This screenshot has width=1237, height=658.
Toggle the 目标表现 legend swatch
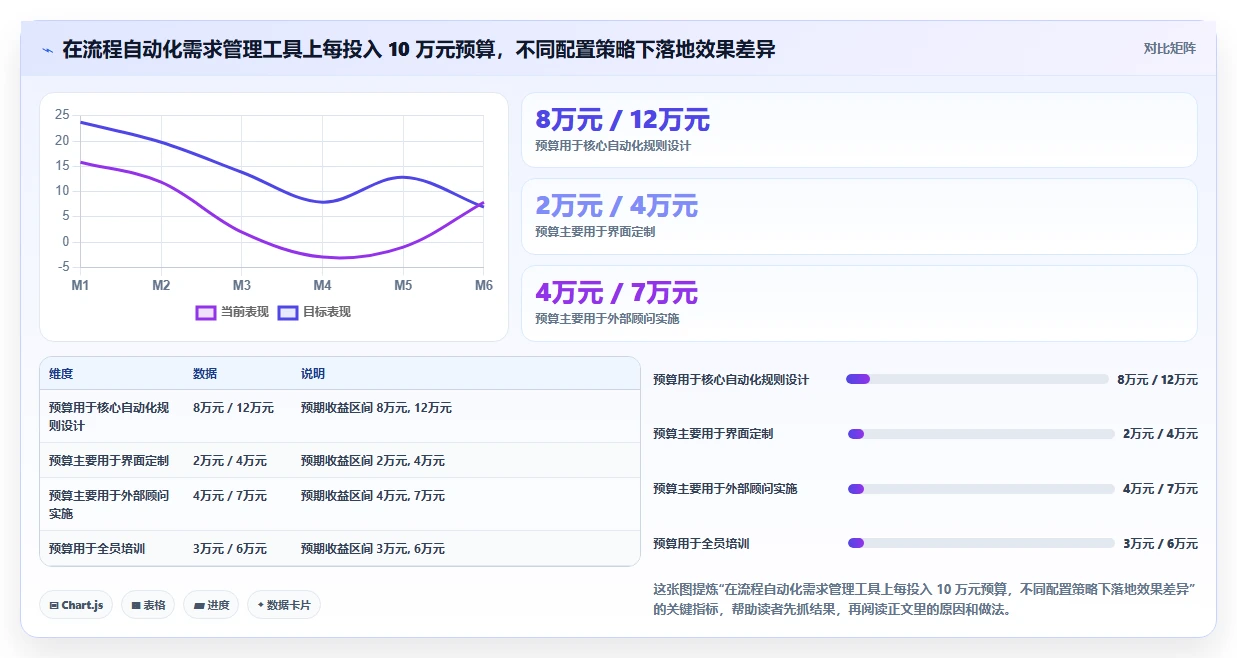tap(288, 312)
